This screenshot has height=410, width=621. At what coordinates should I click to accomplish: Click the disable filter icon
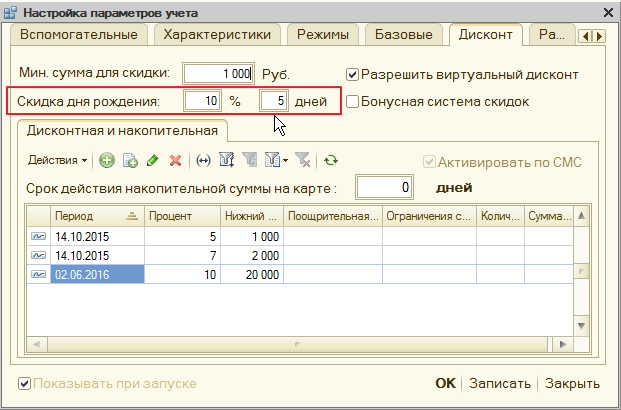pos(303,160)
